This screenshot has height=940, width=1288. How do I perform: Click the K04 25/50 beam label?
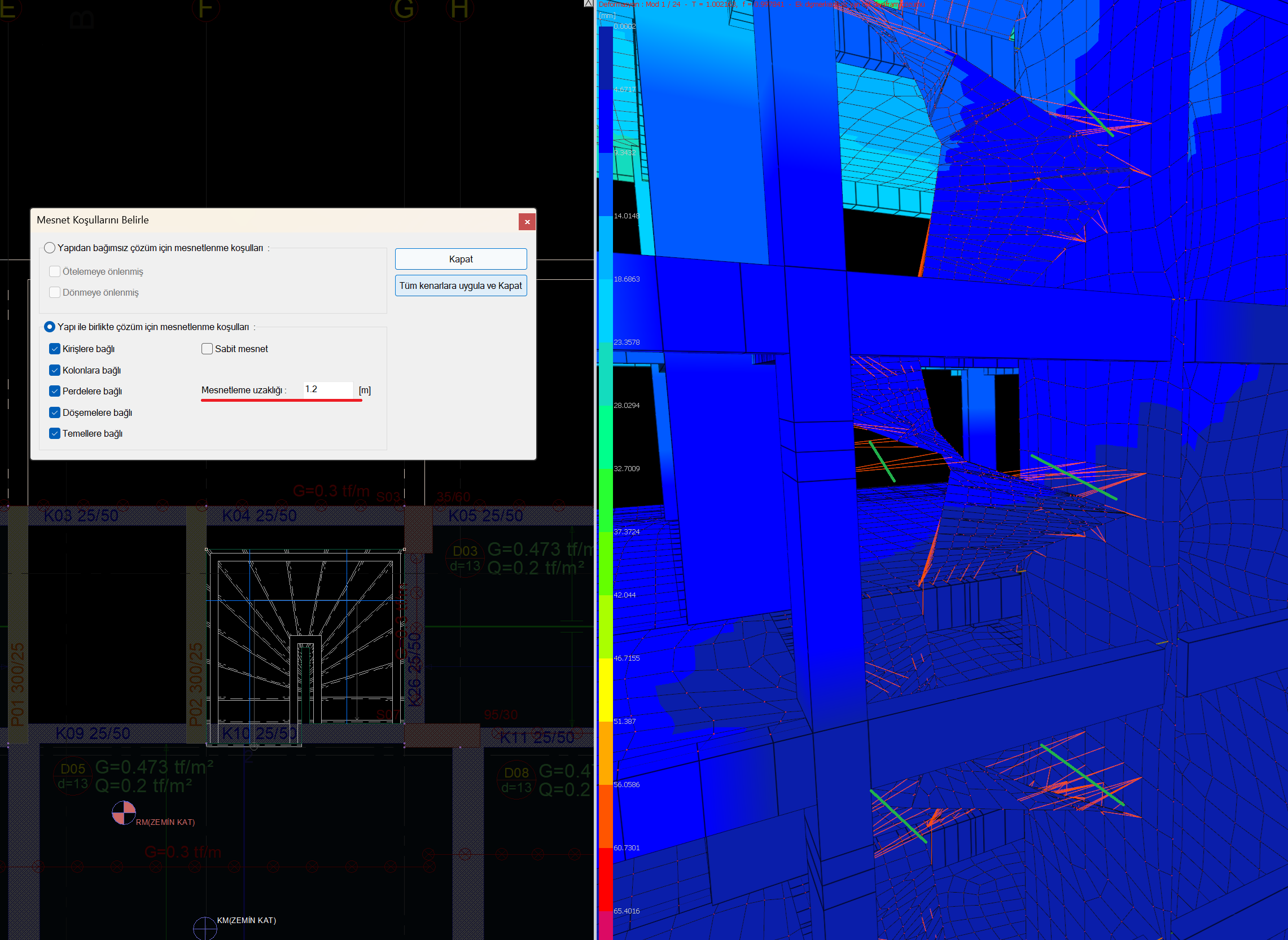click(259, 516)
